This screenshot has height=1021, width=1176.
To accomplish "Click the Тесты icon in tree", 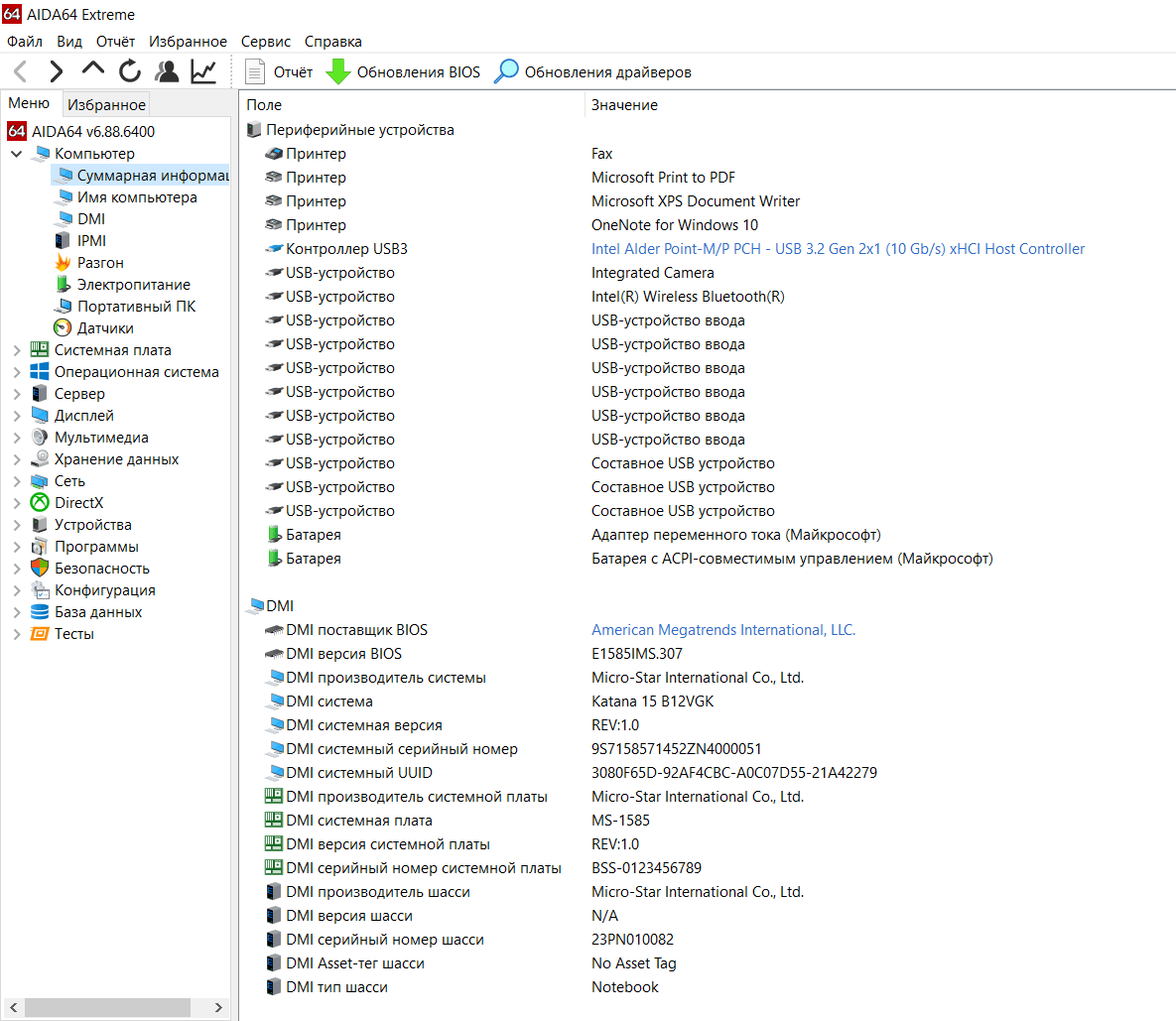I will (40, 633).
